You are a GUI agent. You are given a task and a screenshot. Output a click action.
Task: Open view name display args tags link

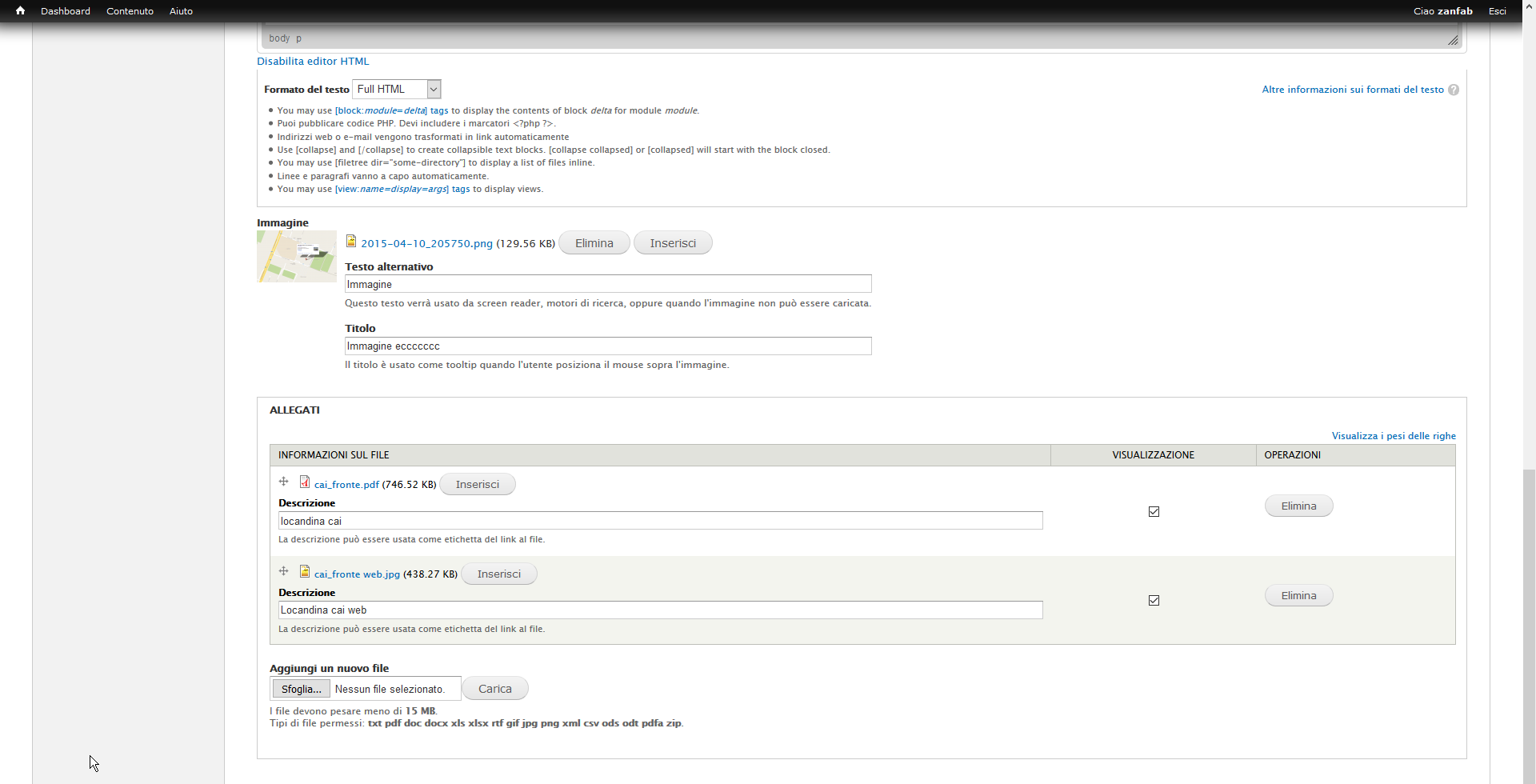click(402, 189)
